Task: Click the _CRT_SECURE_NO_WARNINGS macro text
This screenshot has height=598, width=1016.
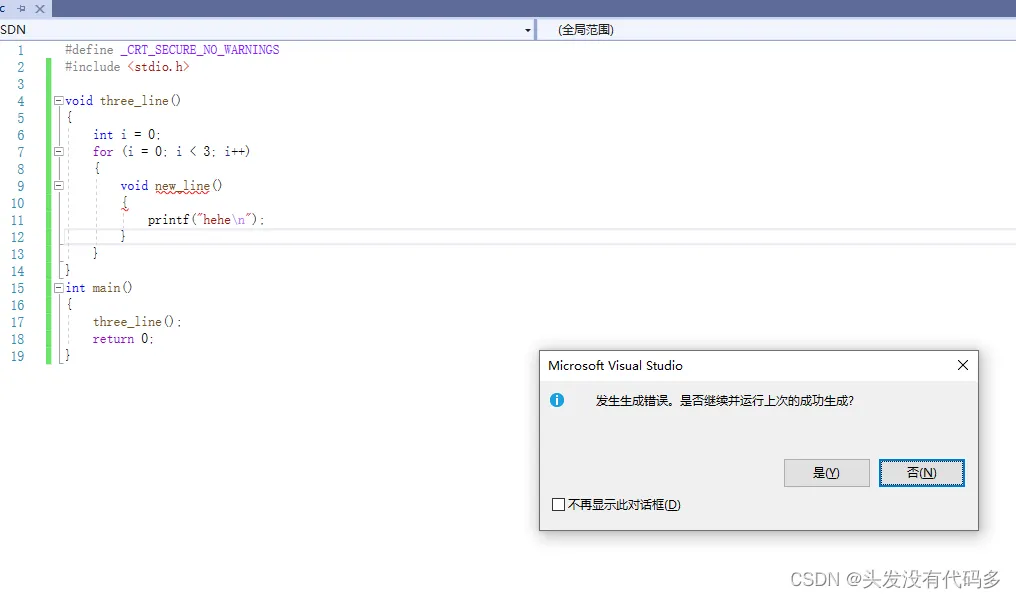Action: pyautogui.click(x=200, y=50)
